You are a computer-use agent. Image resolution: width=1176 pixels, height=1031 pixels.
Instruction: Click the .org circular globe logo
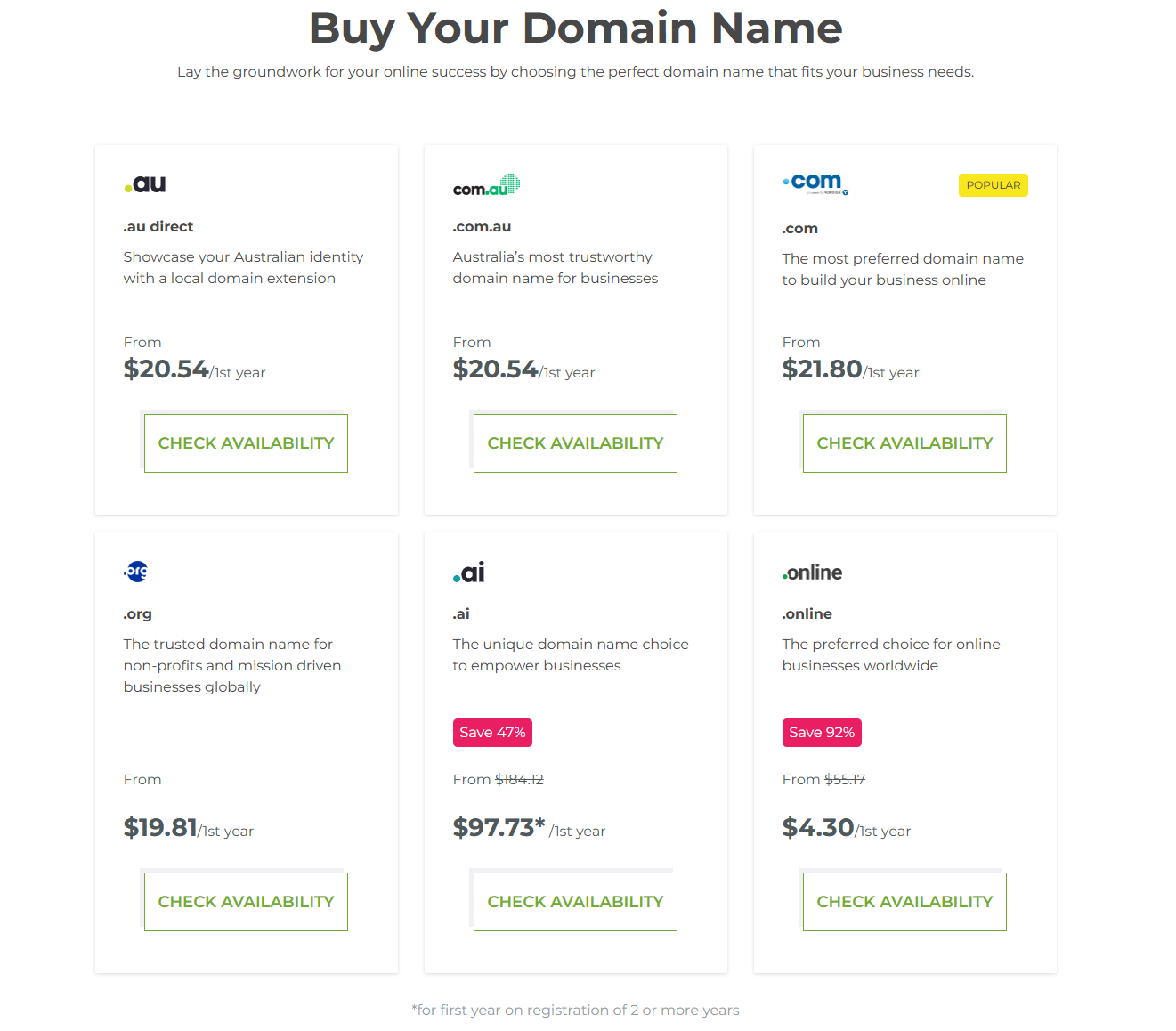tap(135, 572)
